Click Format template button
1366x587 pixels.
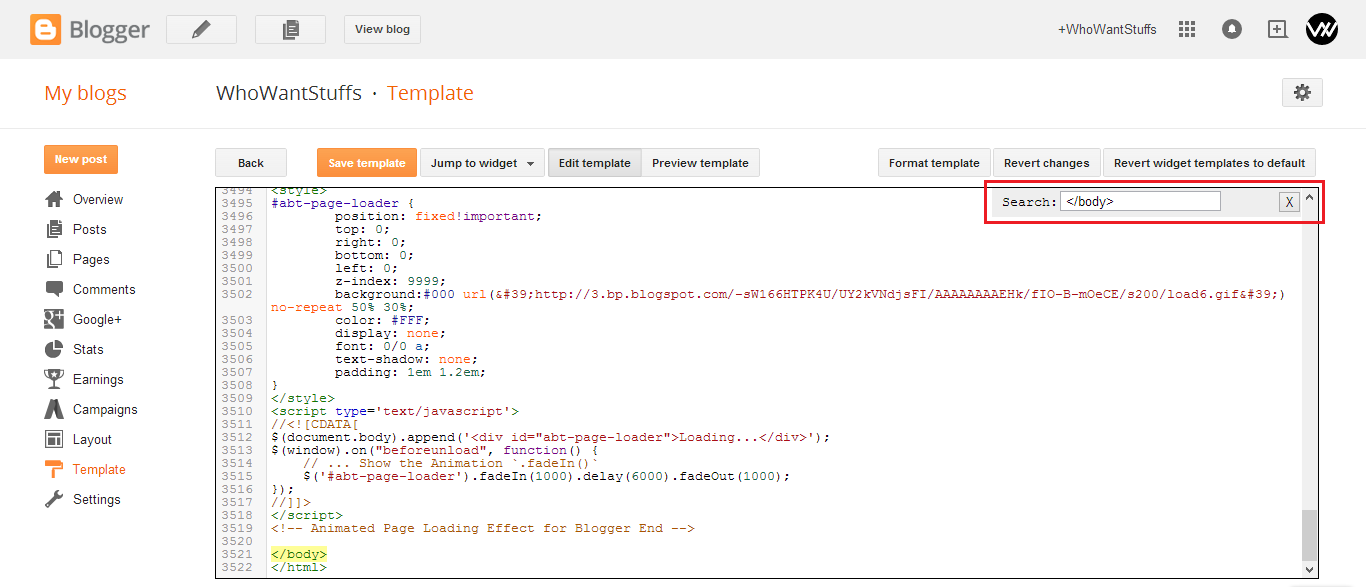click(x=934, y=163)
